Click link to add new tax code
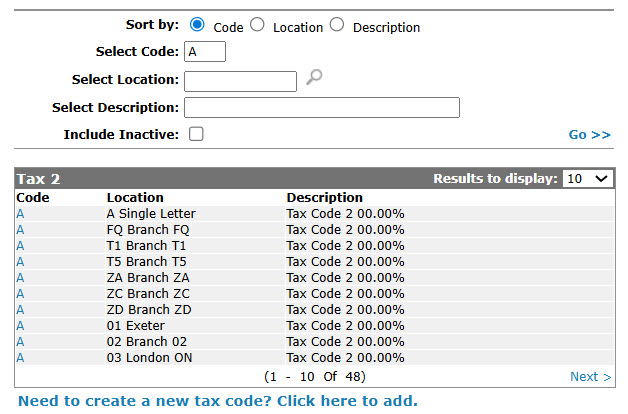 tap(218, 401)
